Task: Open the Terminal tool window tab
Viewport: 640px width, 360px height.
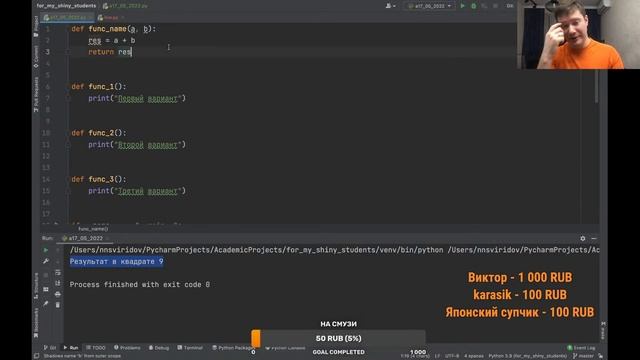Action: (190, 348)
